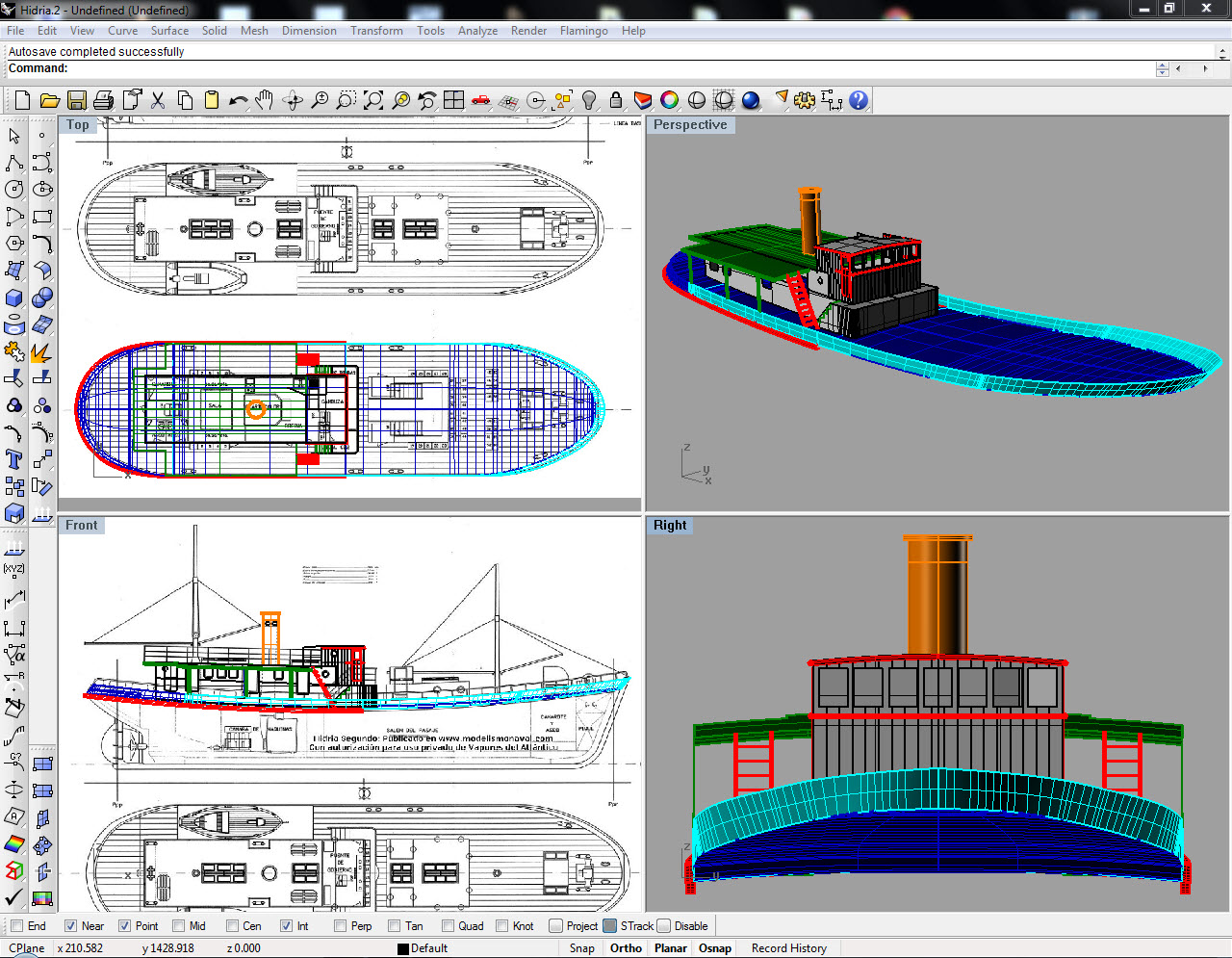
Task: Open Layers with the light bulb icon
Action: tap(589, 100)
